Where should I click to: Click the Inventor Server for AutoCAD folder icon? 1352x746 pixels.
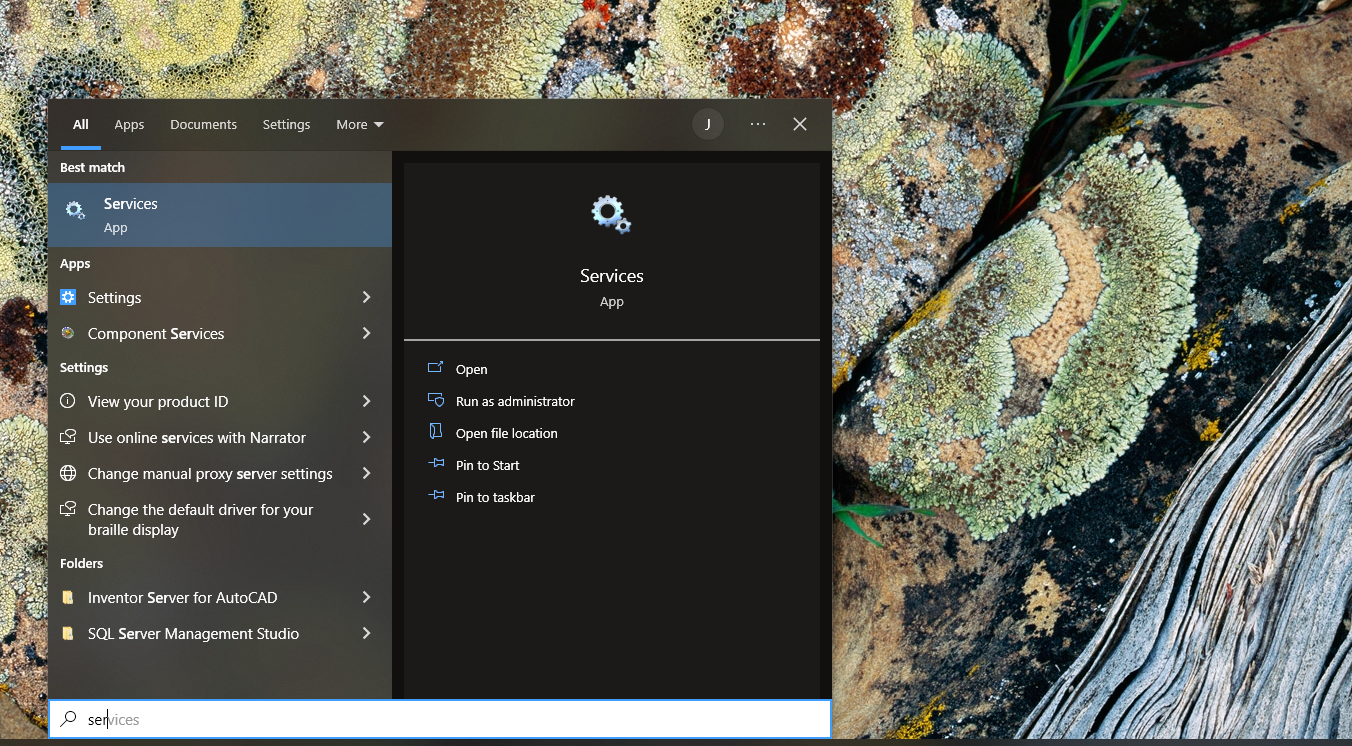pyautogui.click(x=68, y=597)
